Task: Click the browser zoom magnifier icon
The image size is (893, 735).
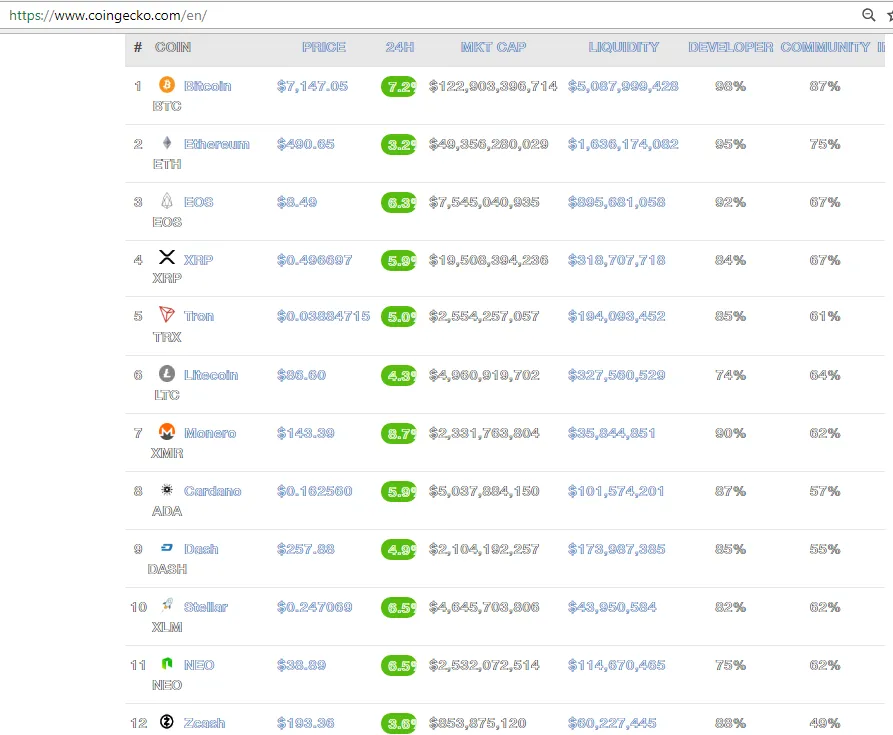Action: (x=869, y=15)
